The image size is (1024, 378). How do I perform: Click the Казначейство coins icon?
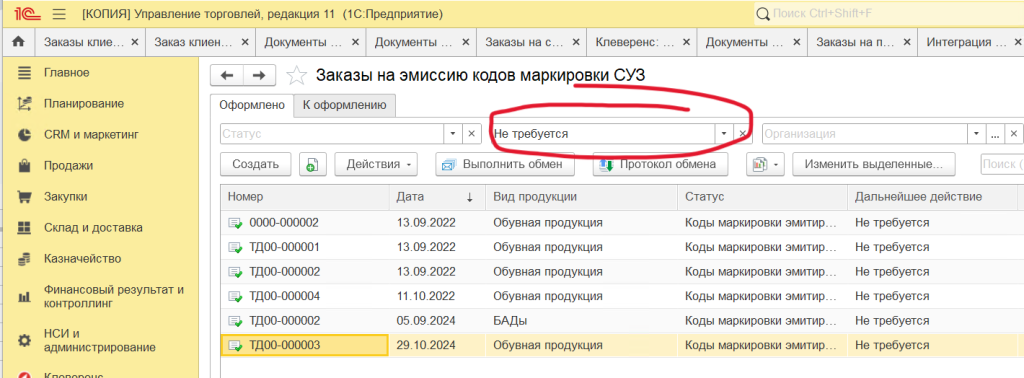click(24, 259)
